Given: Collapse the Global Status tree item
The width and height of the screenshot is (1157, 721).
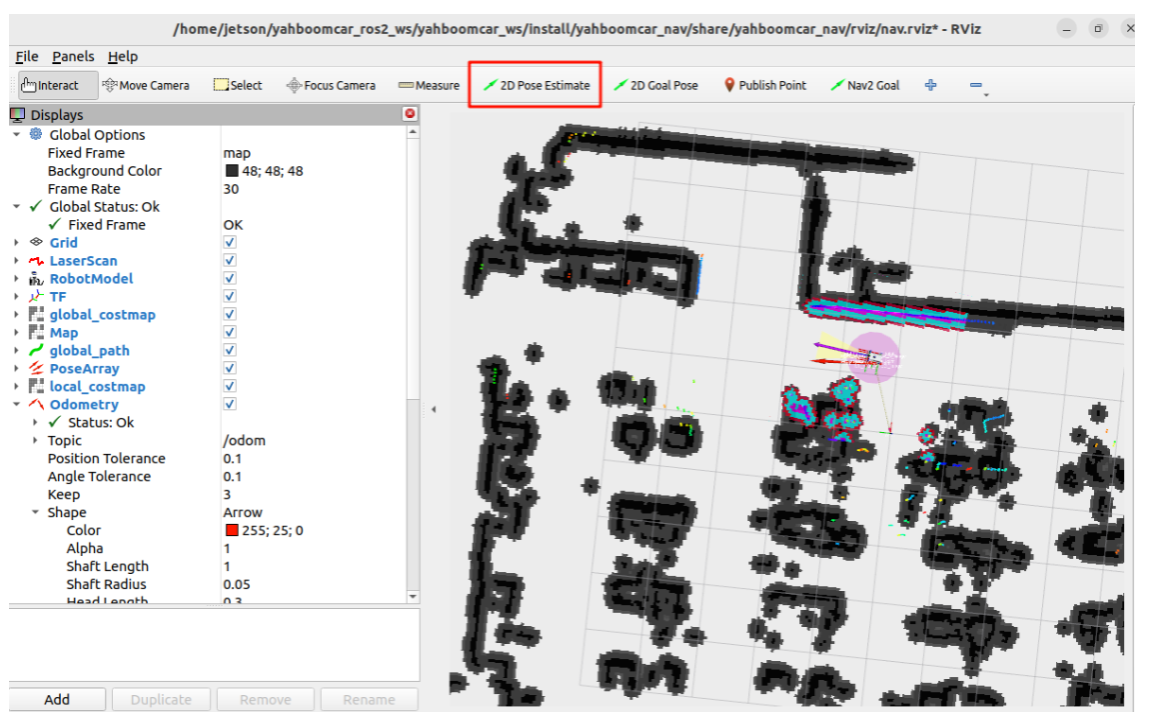Looking at the screenshot, I should point(16,207).
